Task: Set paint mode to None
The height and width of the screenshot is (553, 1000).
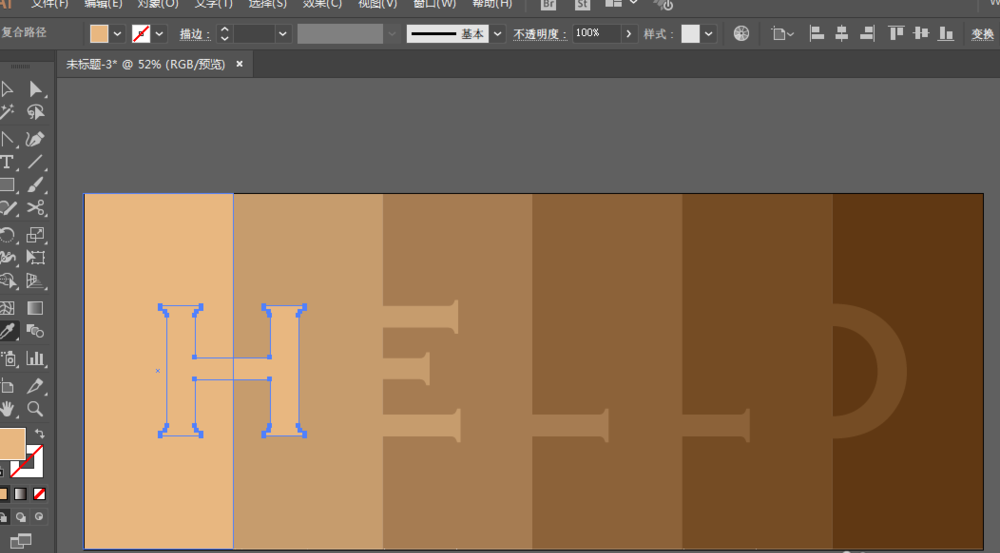Action: tap(39, 494)
